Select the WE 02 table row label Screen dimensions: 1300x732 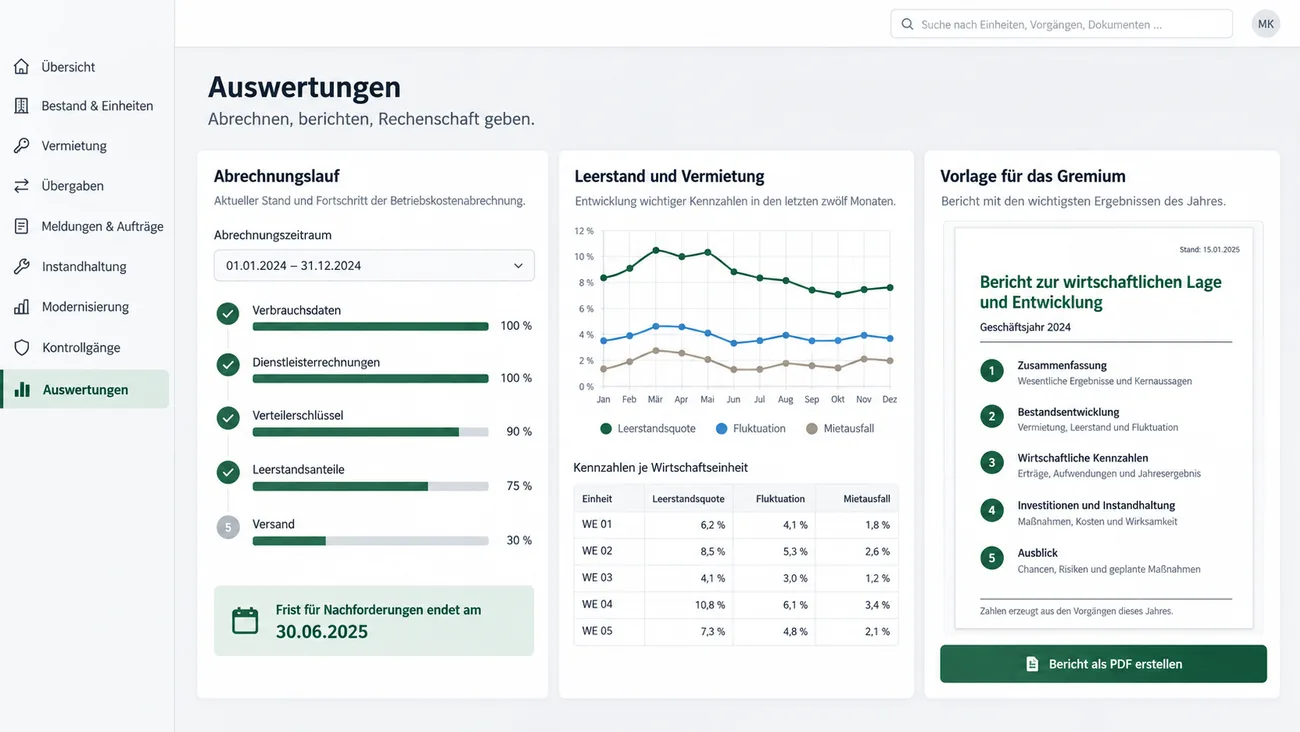pyautogui.click(x=597, y=551)
